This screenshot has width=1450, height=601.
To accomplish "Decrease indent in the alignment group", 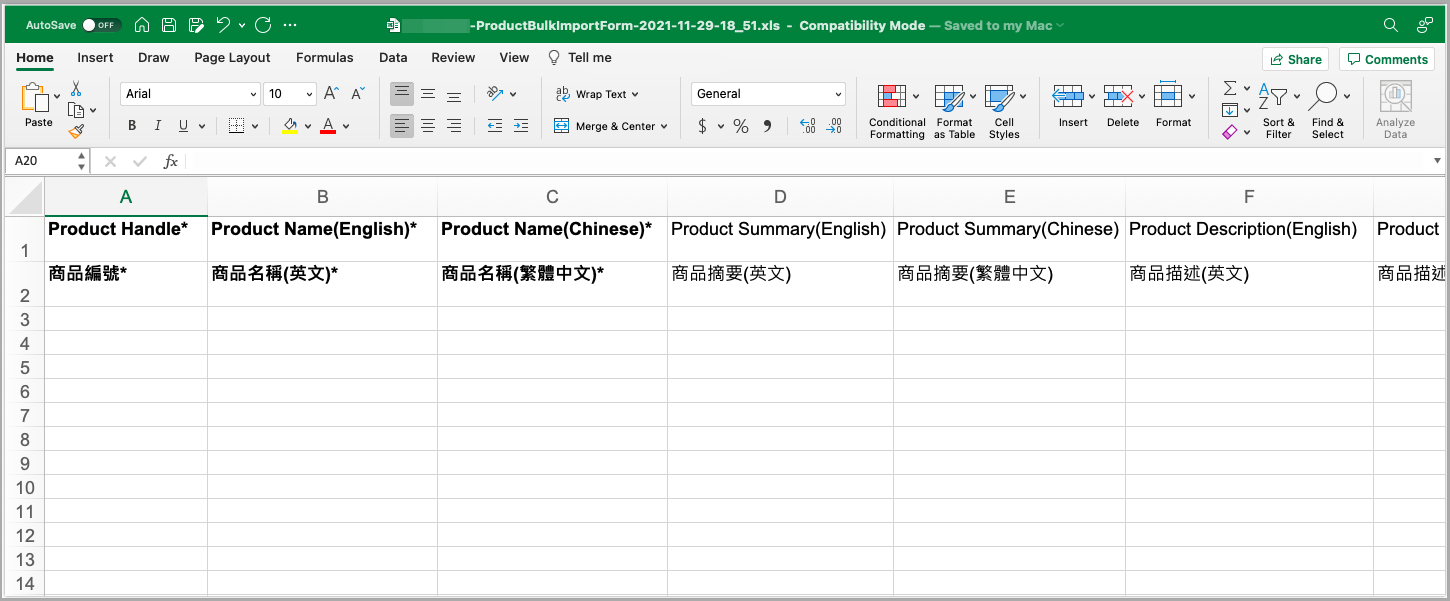I will coord(495,126).
